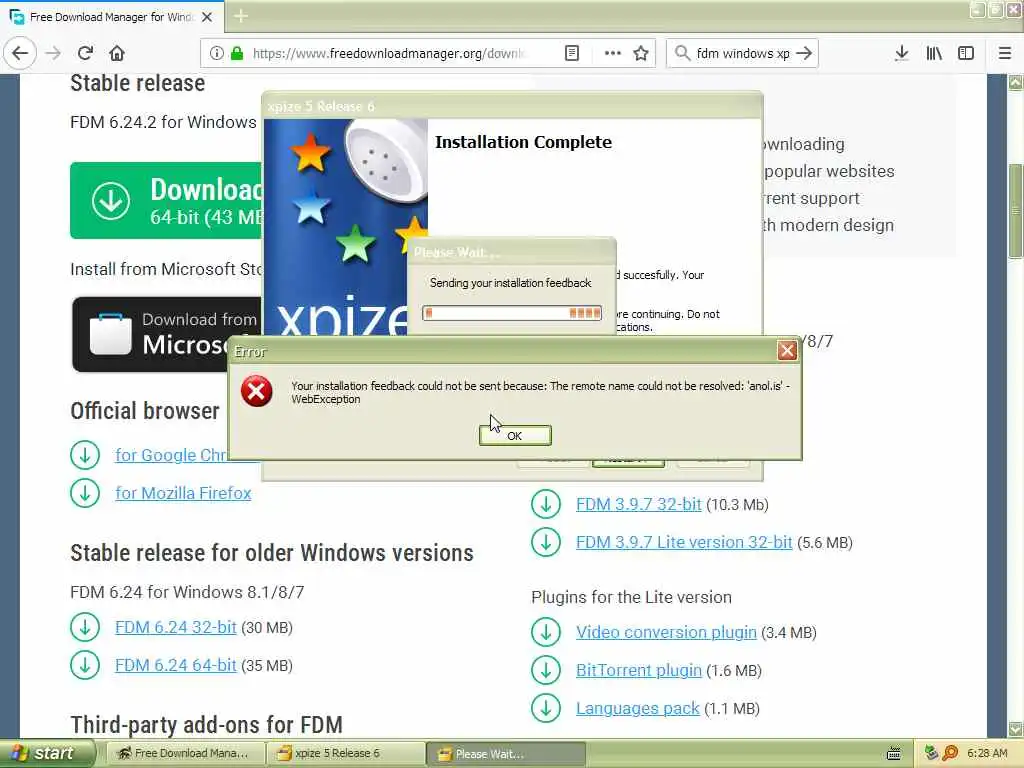Click the Firefox forward arrow
Image resolution: width=1024 pixels, height=768 pixels.
click(x=53, y=53)
